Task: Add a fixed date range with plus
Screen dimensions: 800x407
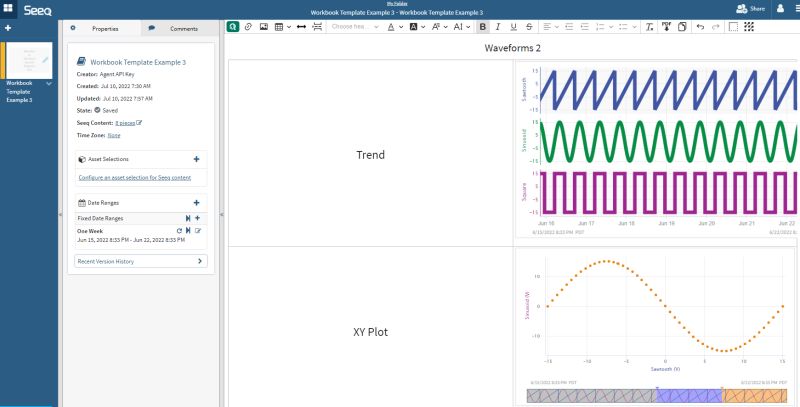Action: pos(197,218)
